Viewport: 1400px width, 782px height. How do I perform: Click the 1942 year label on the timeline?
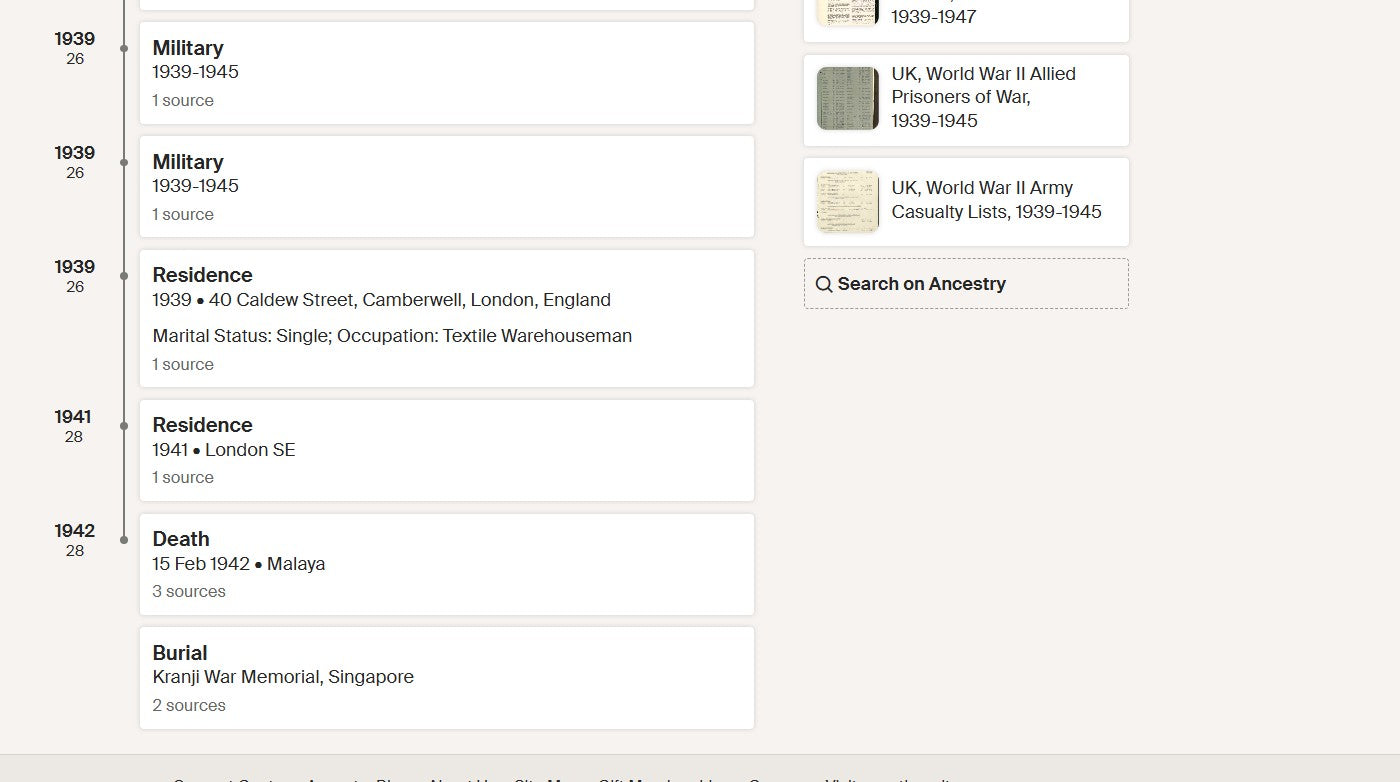tap(75, 531)
